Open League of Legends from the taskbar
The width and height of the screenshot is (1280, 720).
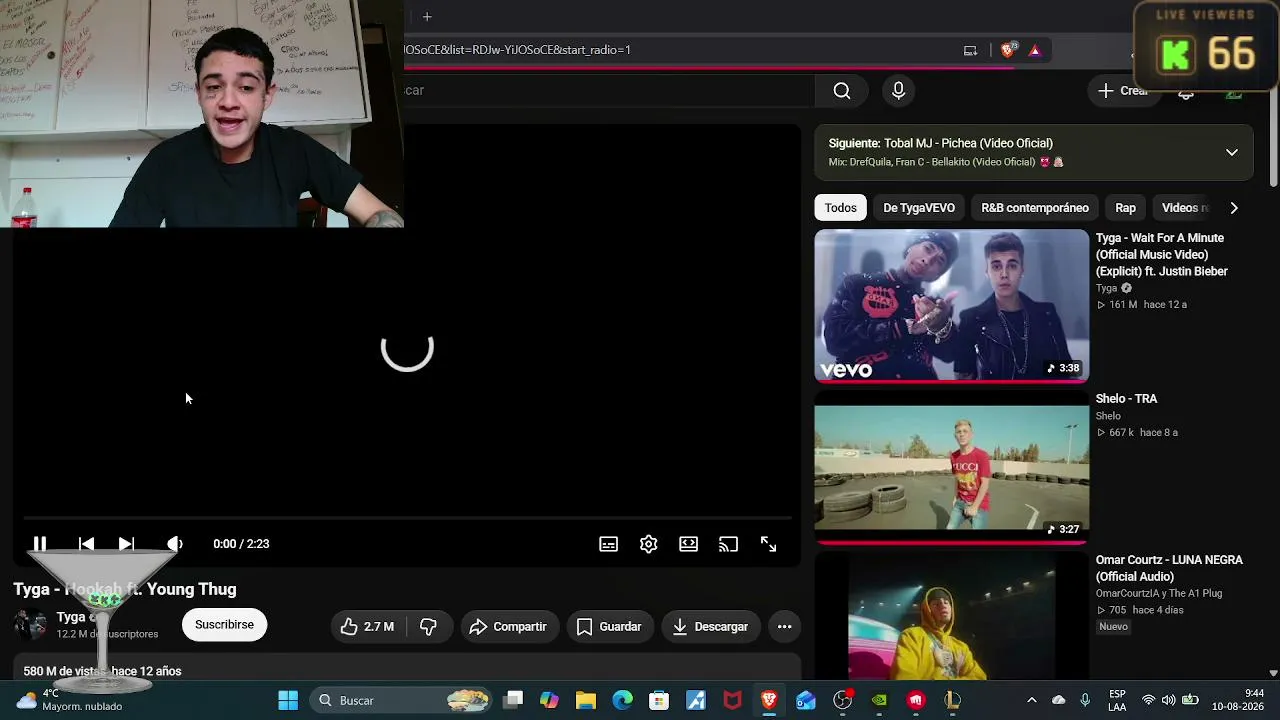(x=952, y=700)
